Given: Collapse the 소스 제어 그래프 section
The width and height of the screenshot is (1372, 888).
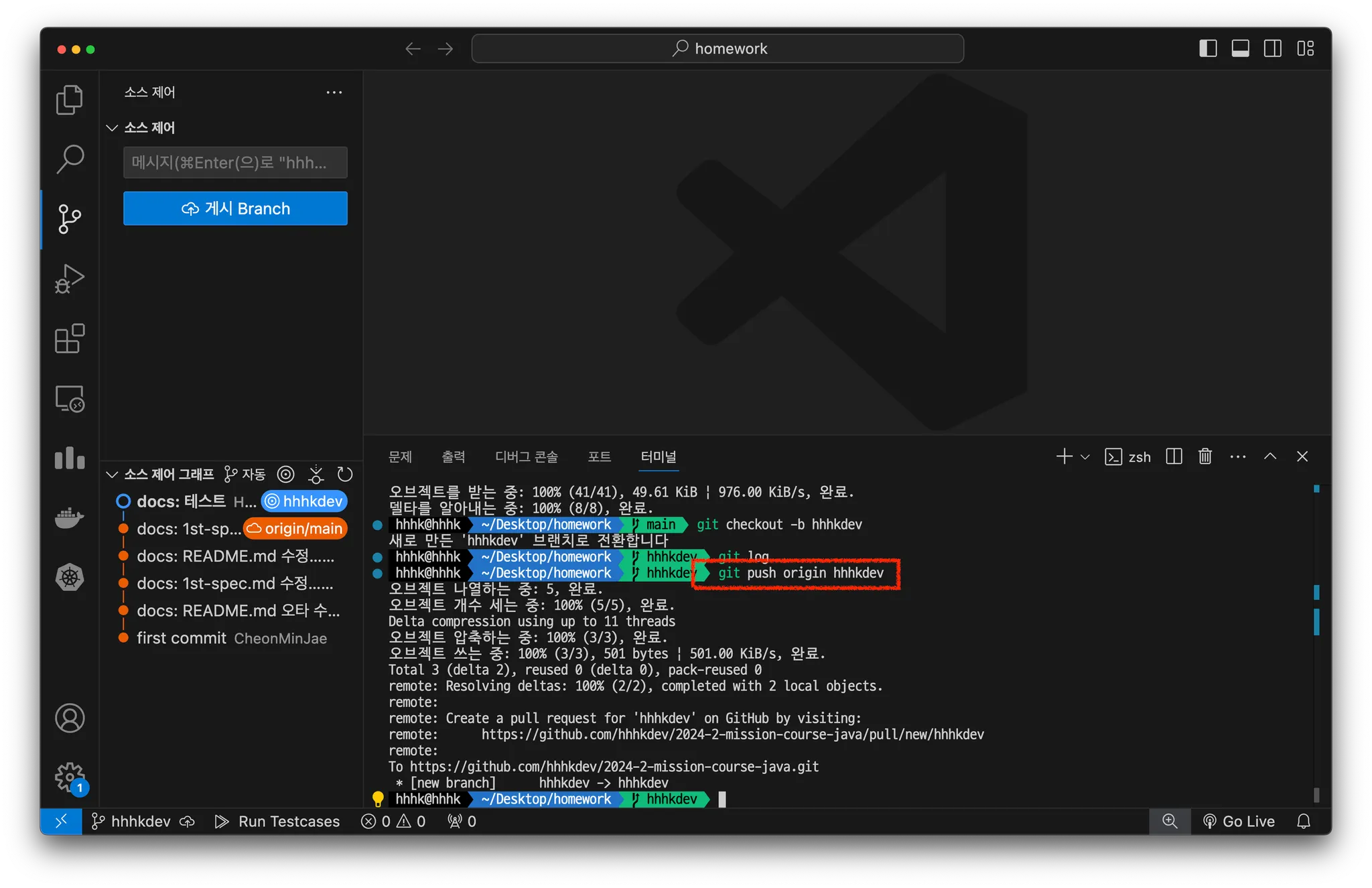Looking at the screenshot, I should [x=112, y=474].
